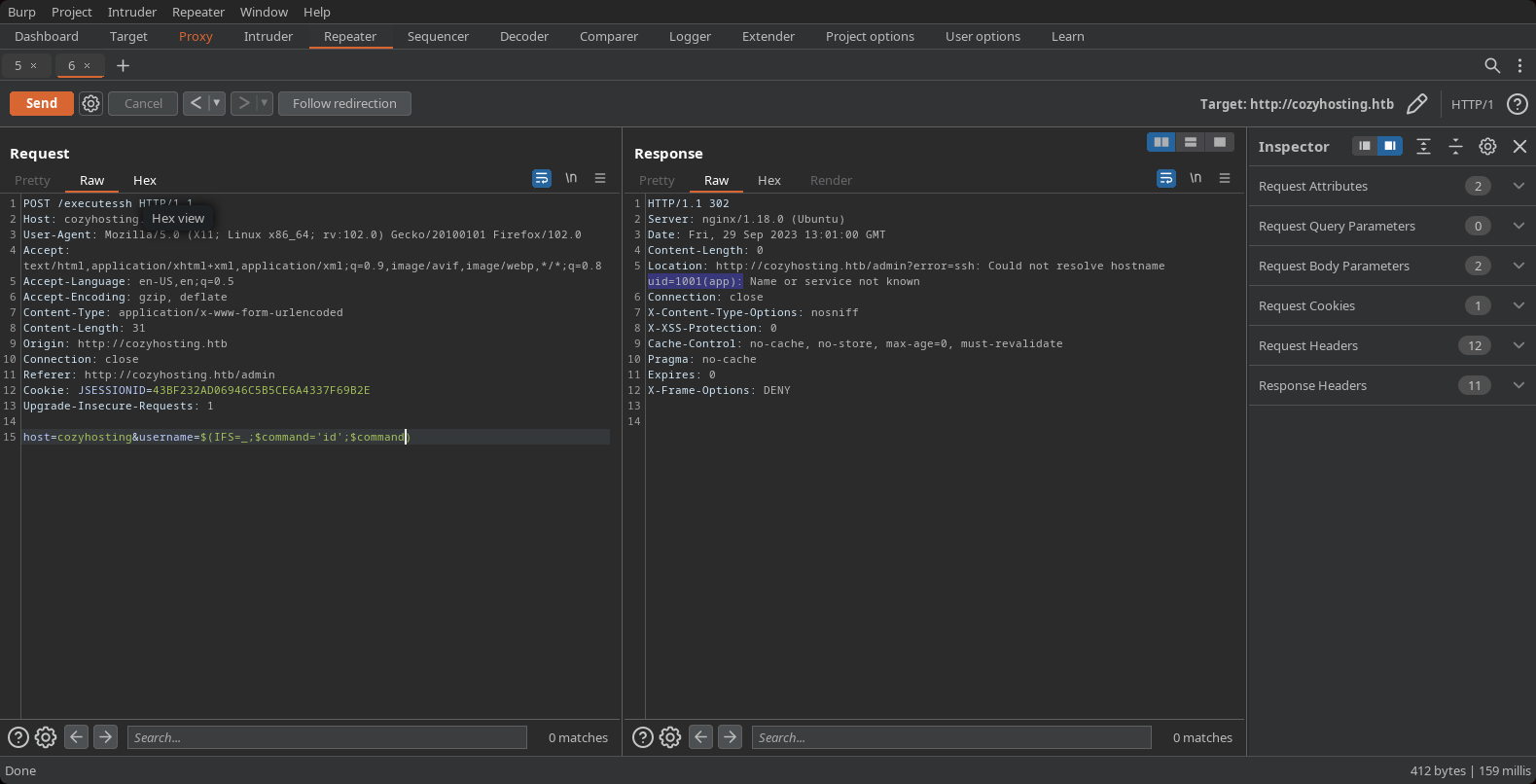Open the Burp menu
The image size is (1536, 784).
21,12
